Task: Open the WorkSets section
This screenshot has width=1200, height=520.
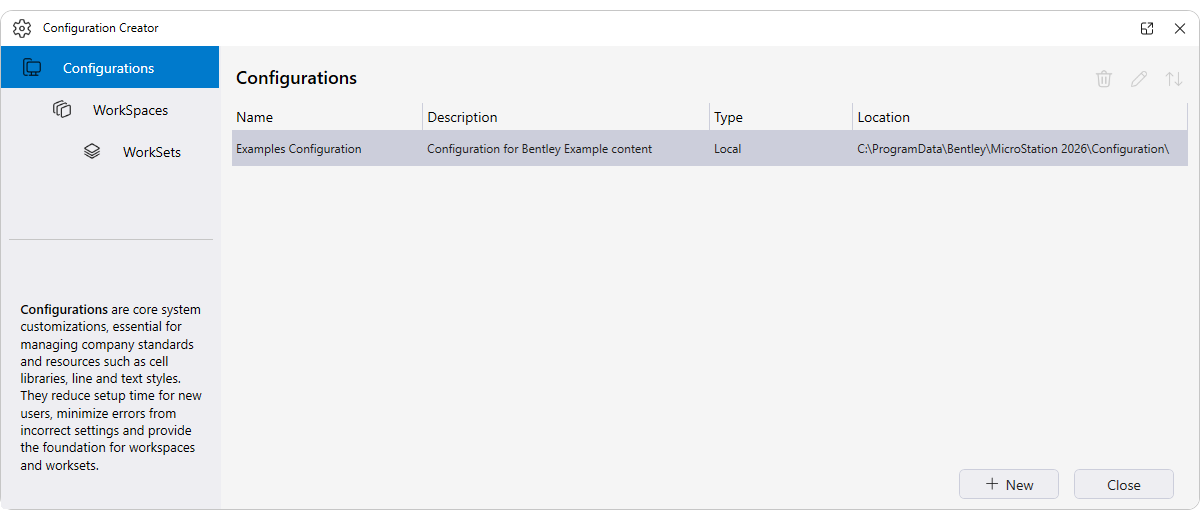Action: click(x=152, y=152)
